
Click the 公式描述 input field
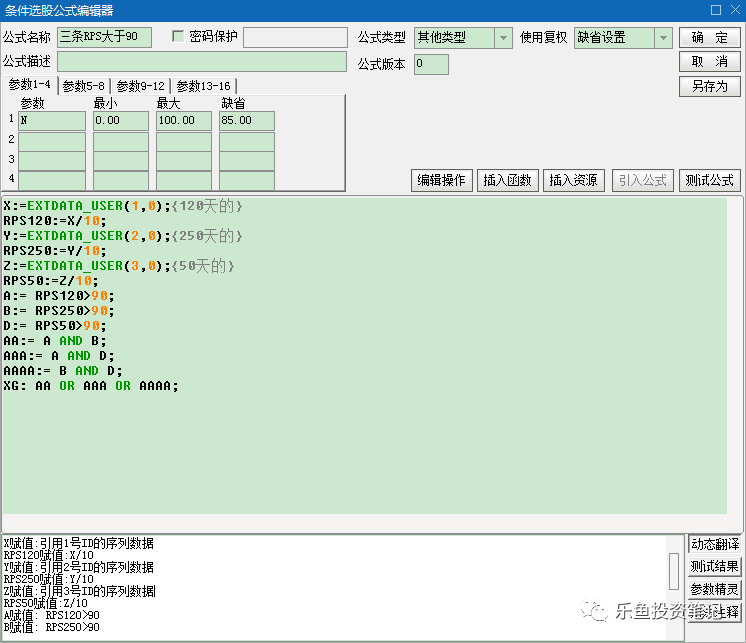coord(202,62)
